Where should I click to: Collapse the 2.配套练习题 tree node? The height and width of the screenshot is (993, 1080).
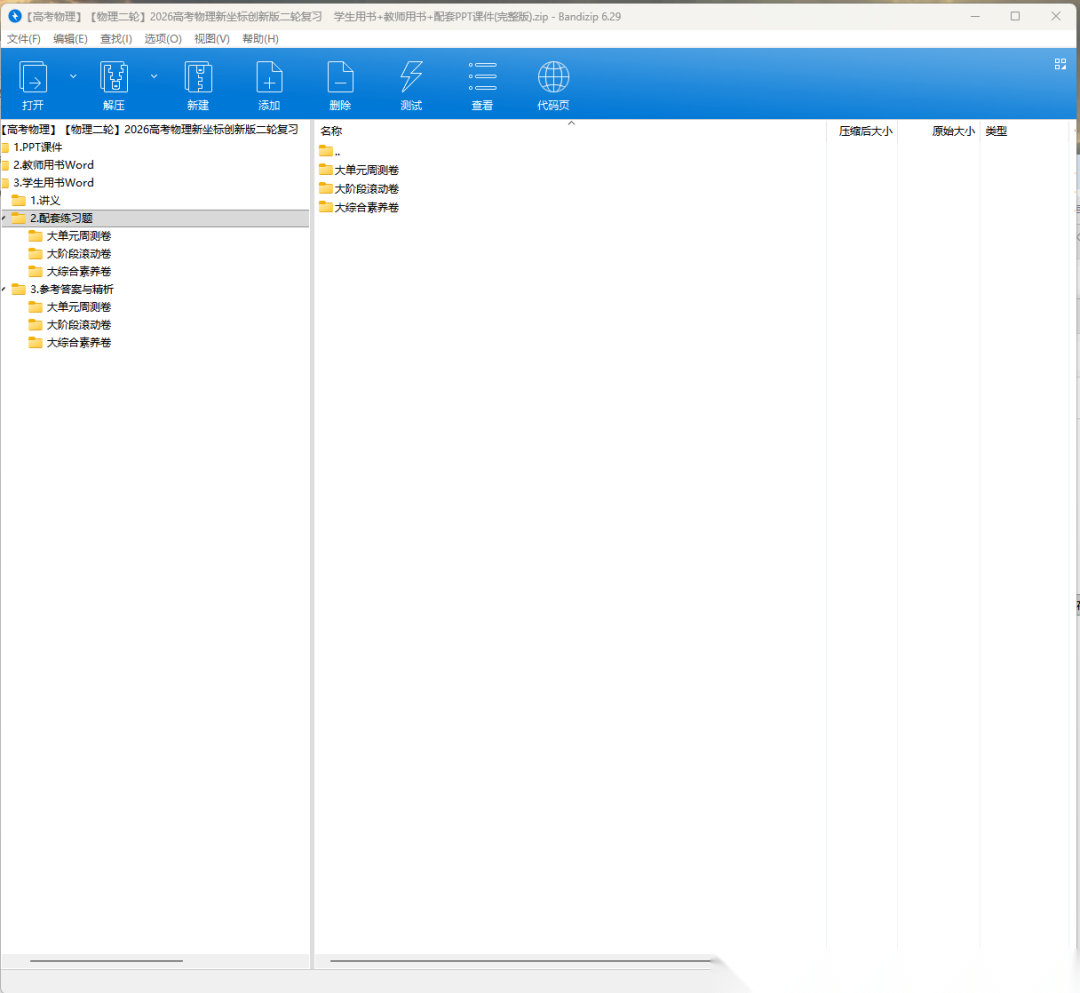[4, 219]
